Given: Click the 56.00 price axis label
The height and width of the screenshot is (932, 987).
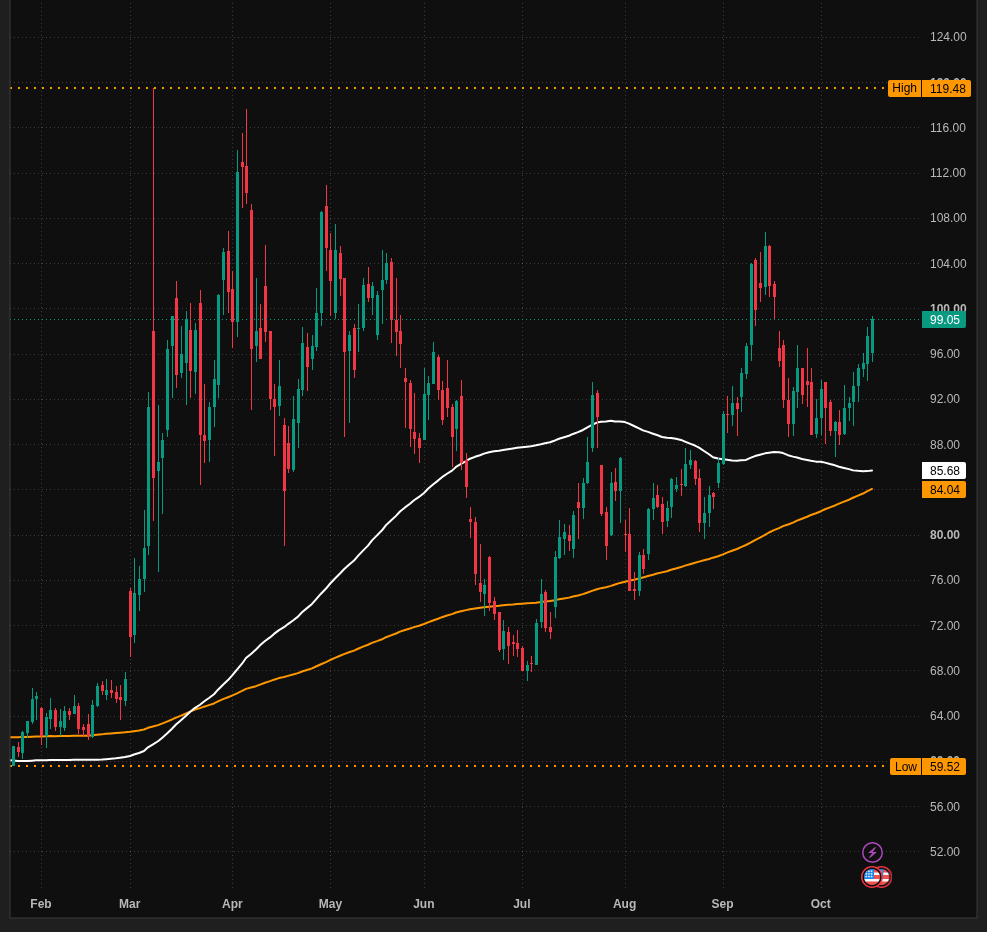Looking at the screenshot, I should (x=945, y=807).
